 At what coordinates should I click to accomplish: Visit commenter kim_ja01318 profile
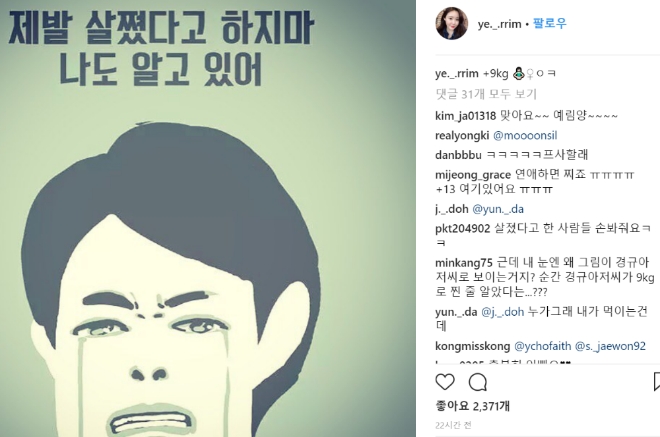tap(466, 116)
